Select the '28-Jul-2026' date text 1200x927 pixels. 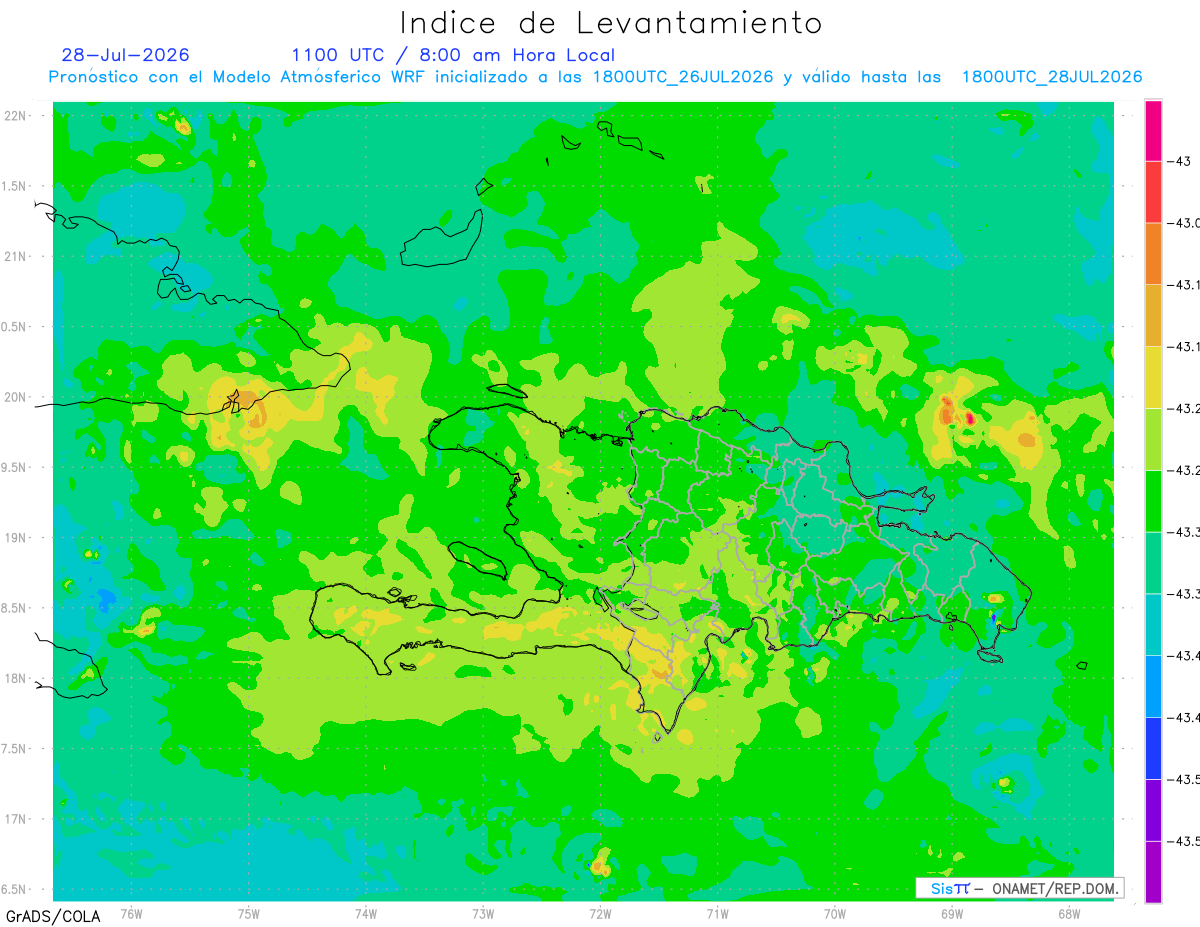tap(125, 55)
